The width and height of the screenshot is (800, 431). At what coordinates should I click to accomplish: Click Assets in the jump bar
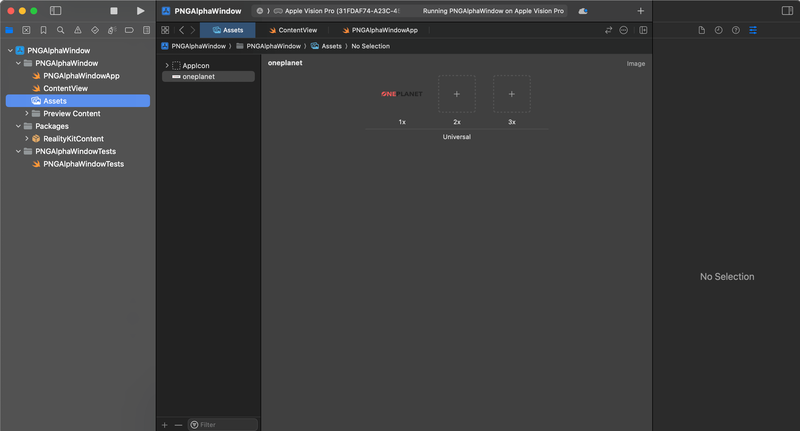[326, 46]
